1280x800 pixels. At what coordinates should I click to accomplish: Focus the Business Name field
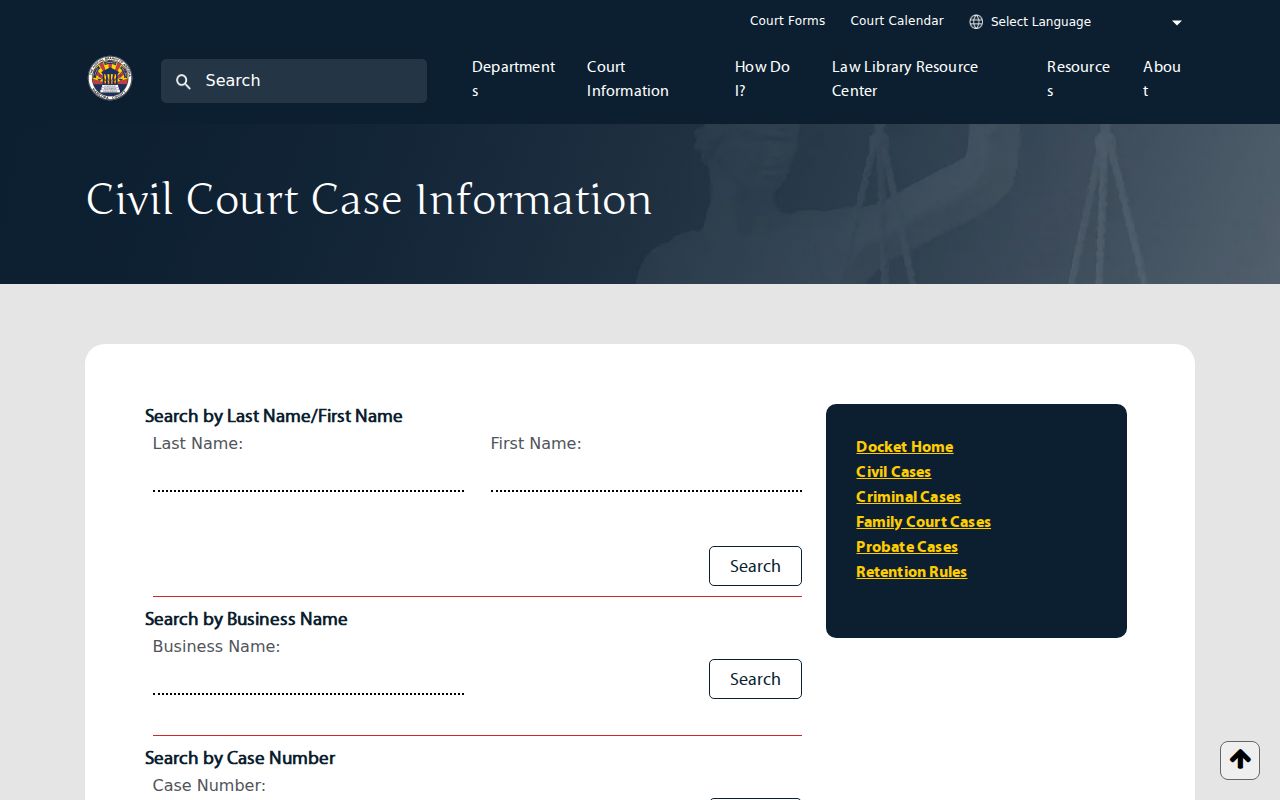click(308, 678)
